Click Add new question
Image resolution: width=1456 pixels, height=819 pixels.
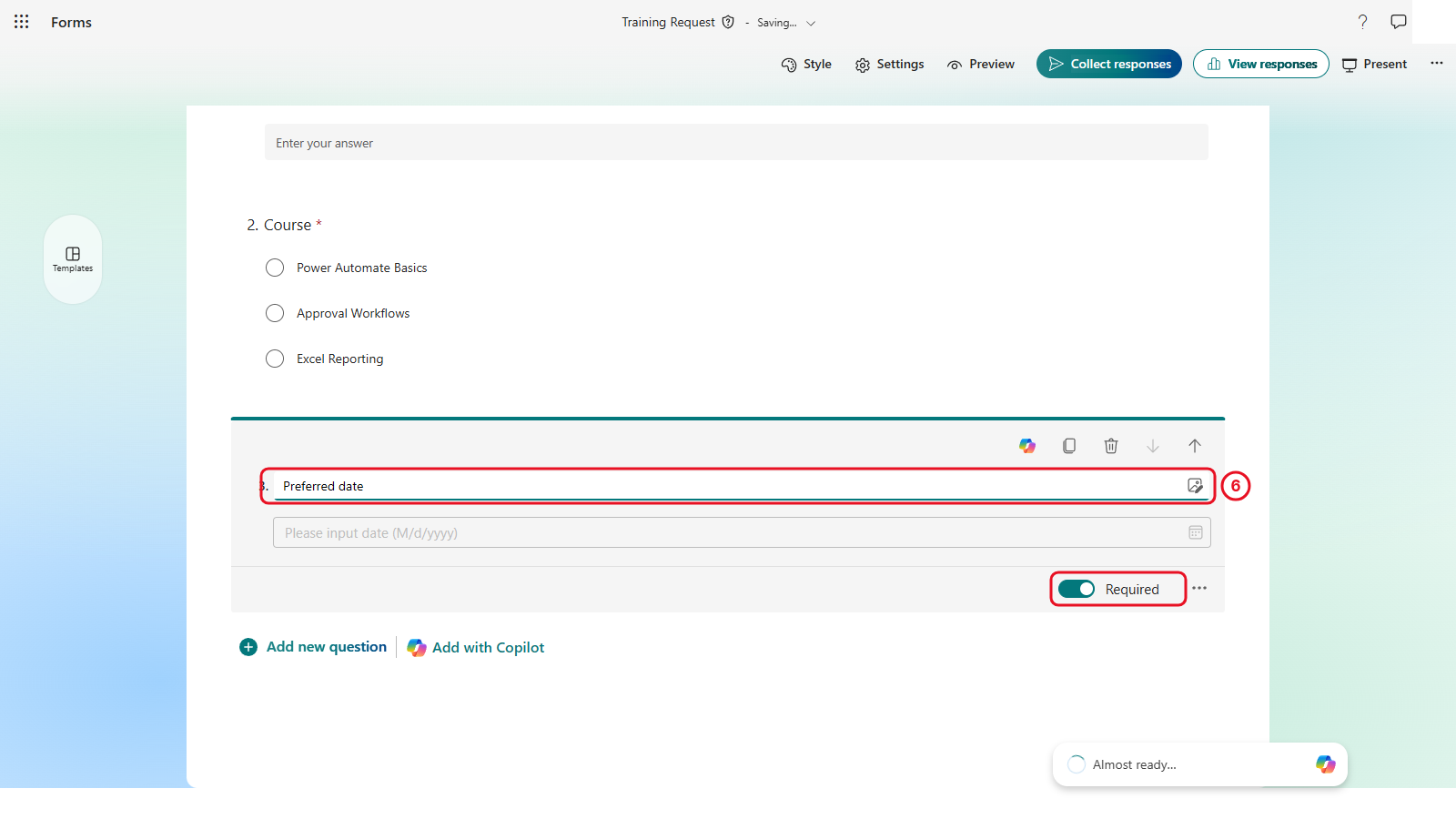(x=313, y=647)
